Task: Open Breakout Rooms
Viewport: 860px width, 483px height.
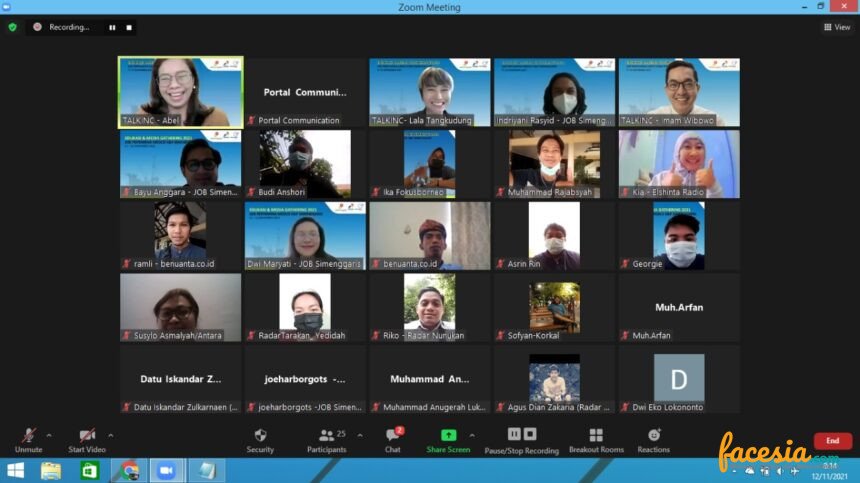Action: (596, 440)
